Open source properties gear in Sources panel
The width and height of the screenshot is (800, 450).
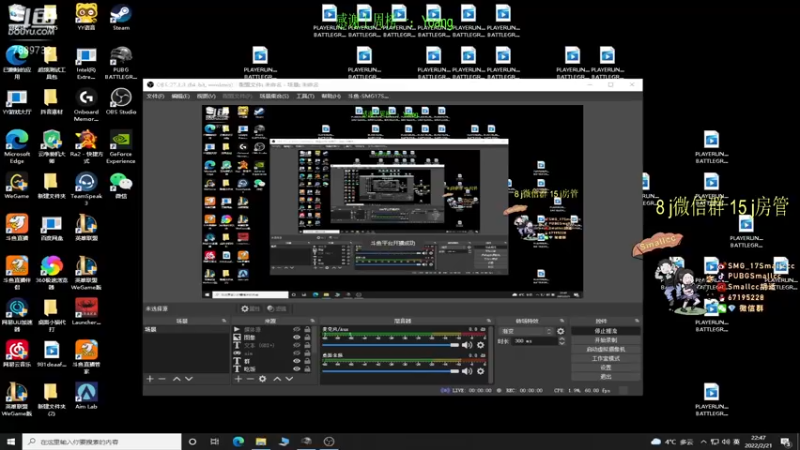(263, 379)
